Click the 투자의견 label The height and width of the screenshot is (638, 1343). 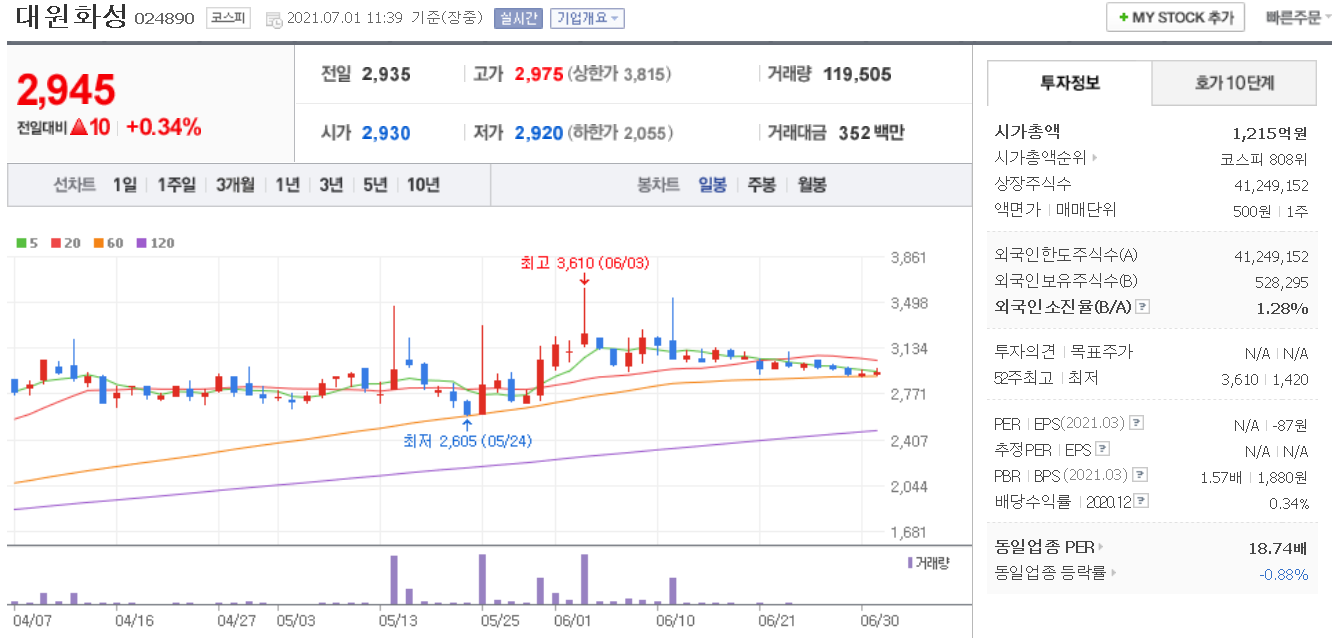(x=1023, y=352)
